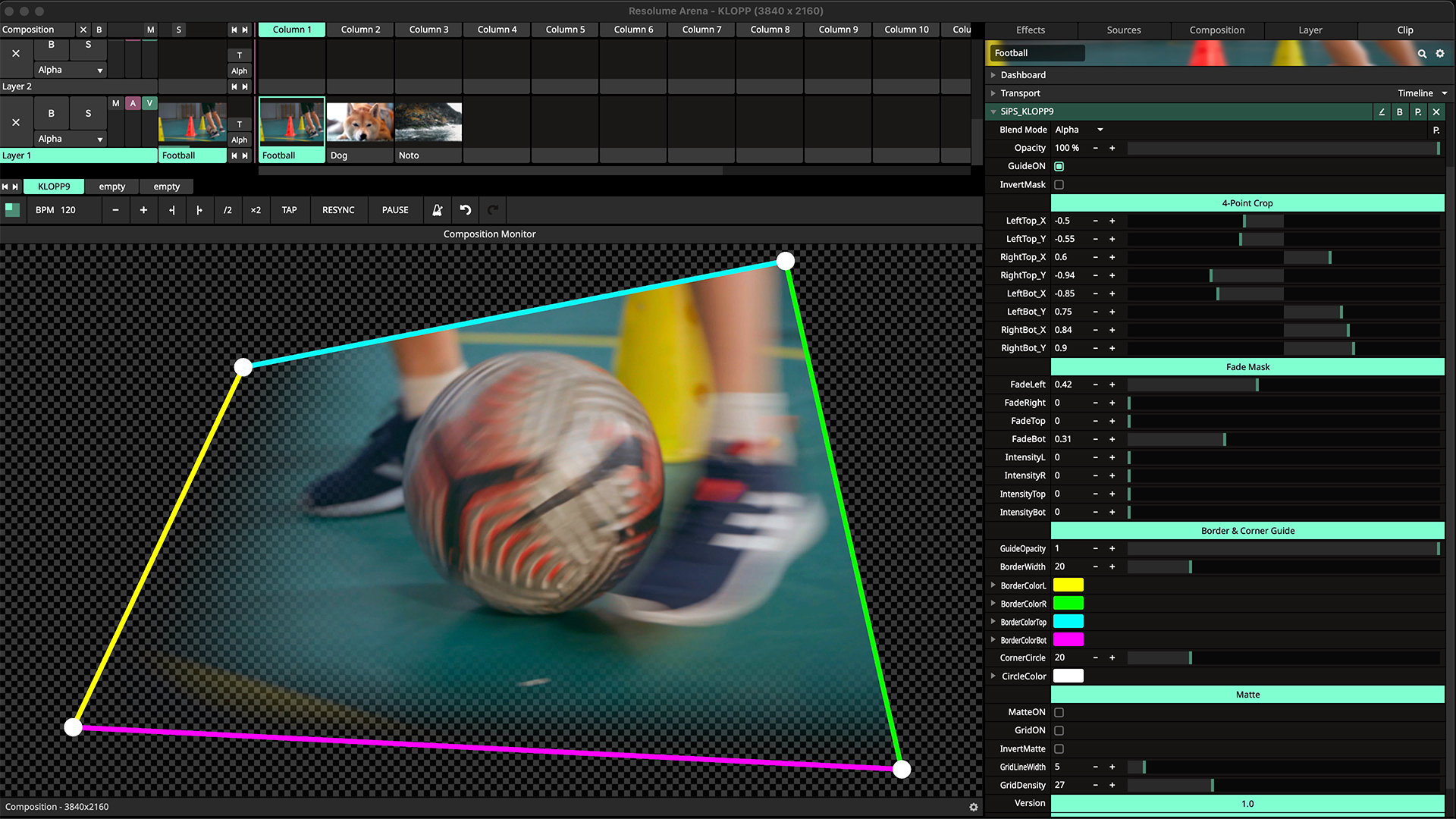This screenshot has width=1456, height=819.
Task: Open Layer 1 Alpha blend mode dropdown
Action: point(71,139)
